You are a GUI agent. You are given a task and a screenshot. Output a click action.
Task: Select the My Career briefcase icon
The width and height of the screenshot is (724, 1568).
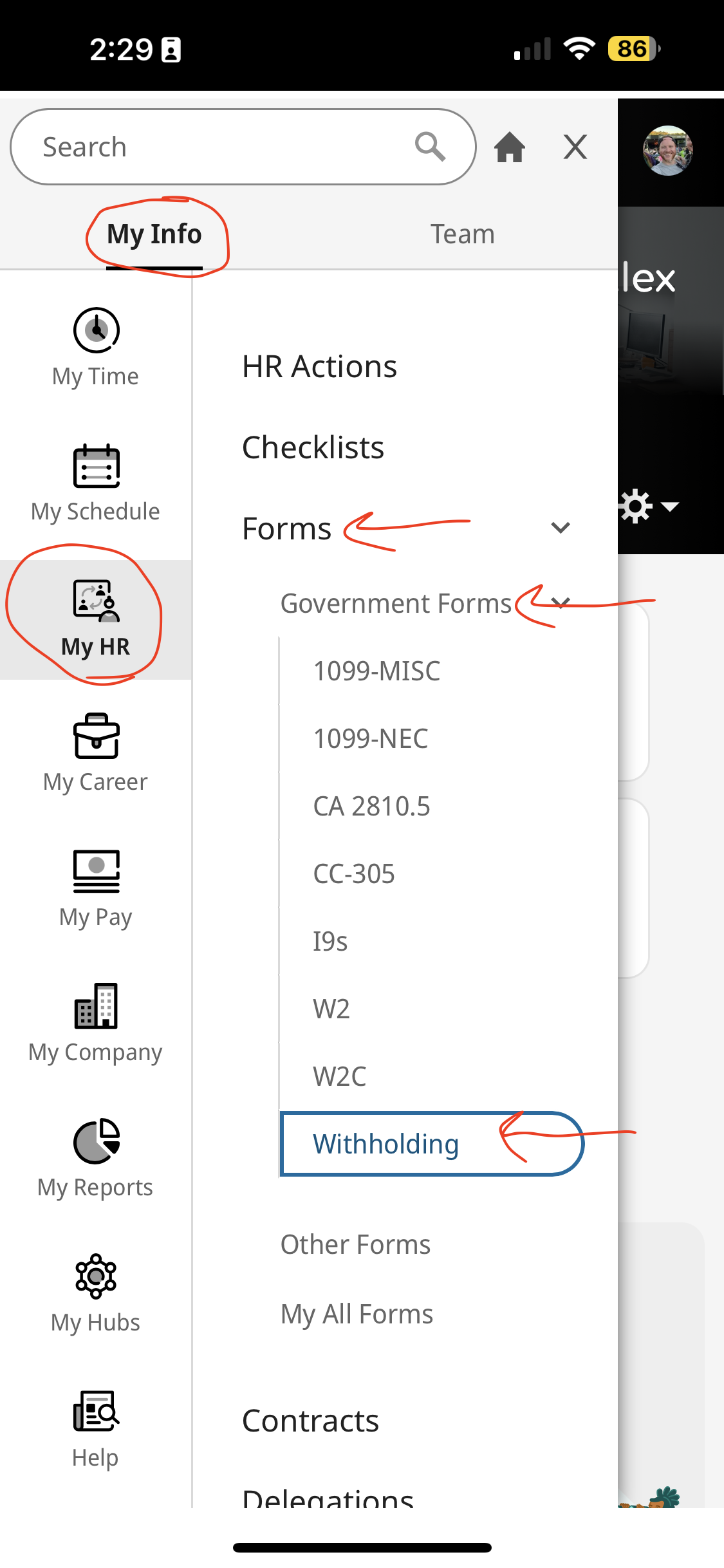[96, 736]
